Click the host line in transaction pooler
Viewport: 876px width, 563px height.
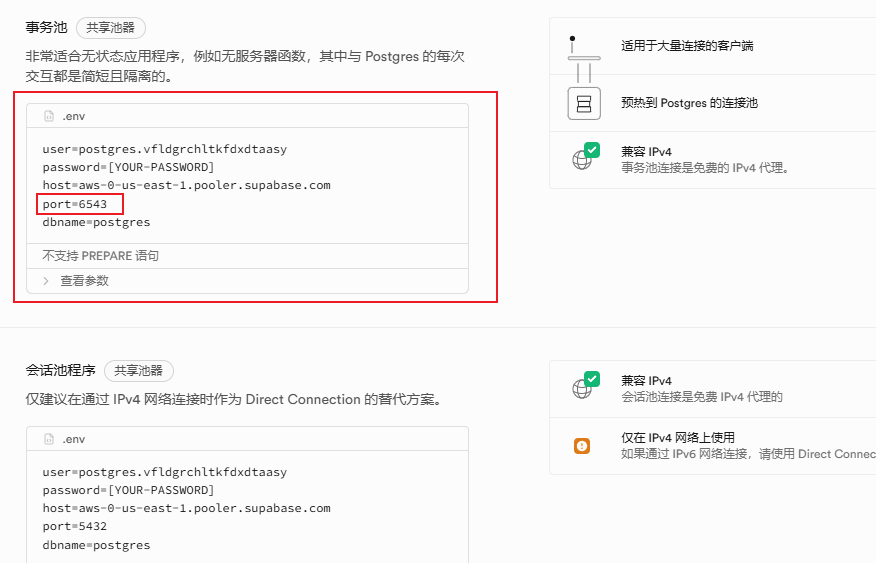187,185
